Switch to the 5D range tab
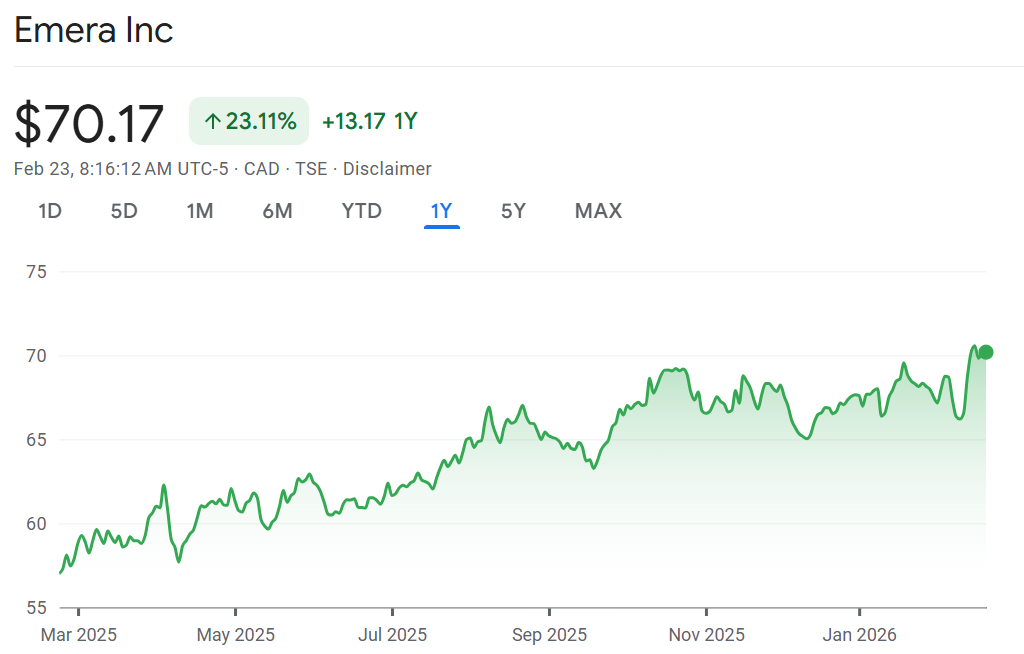This screenshot has height=654, width=1024. (x=124, y=211)
